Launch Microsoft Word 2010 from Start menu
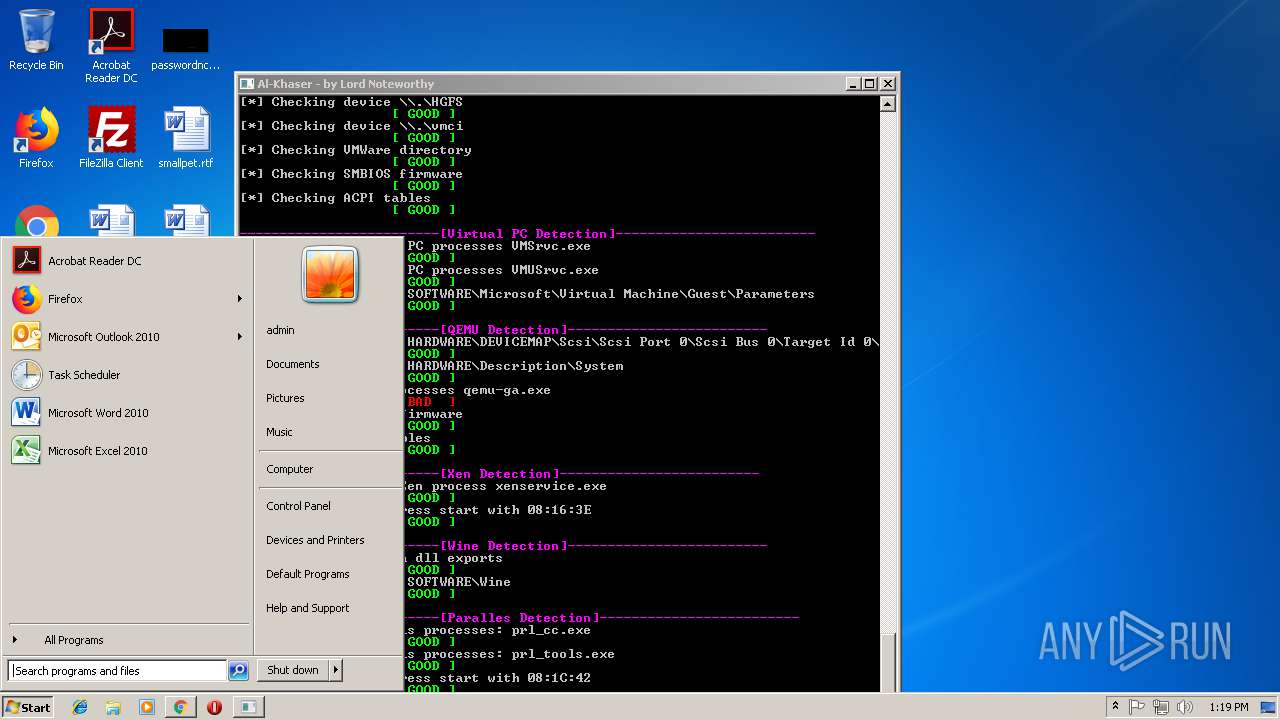Screen dimensions: 1280x720 [127, 413]
